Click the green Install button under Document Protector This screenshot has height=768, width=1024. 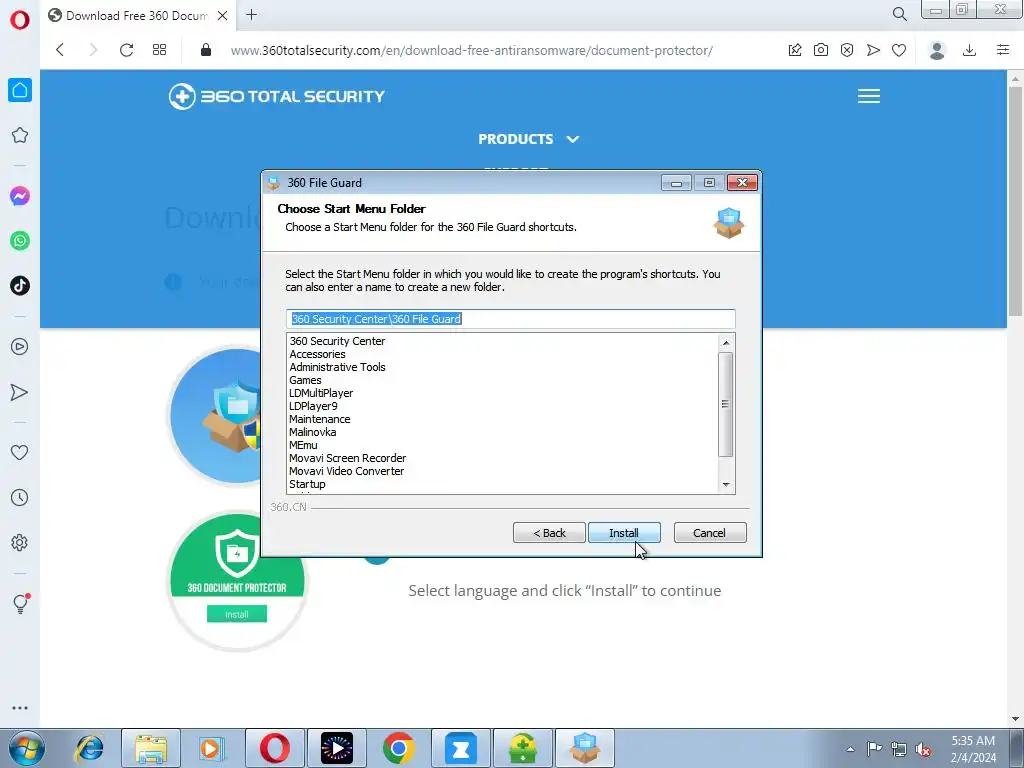point(236,614)
